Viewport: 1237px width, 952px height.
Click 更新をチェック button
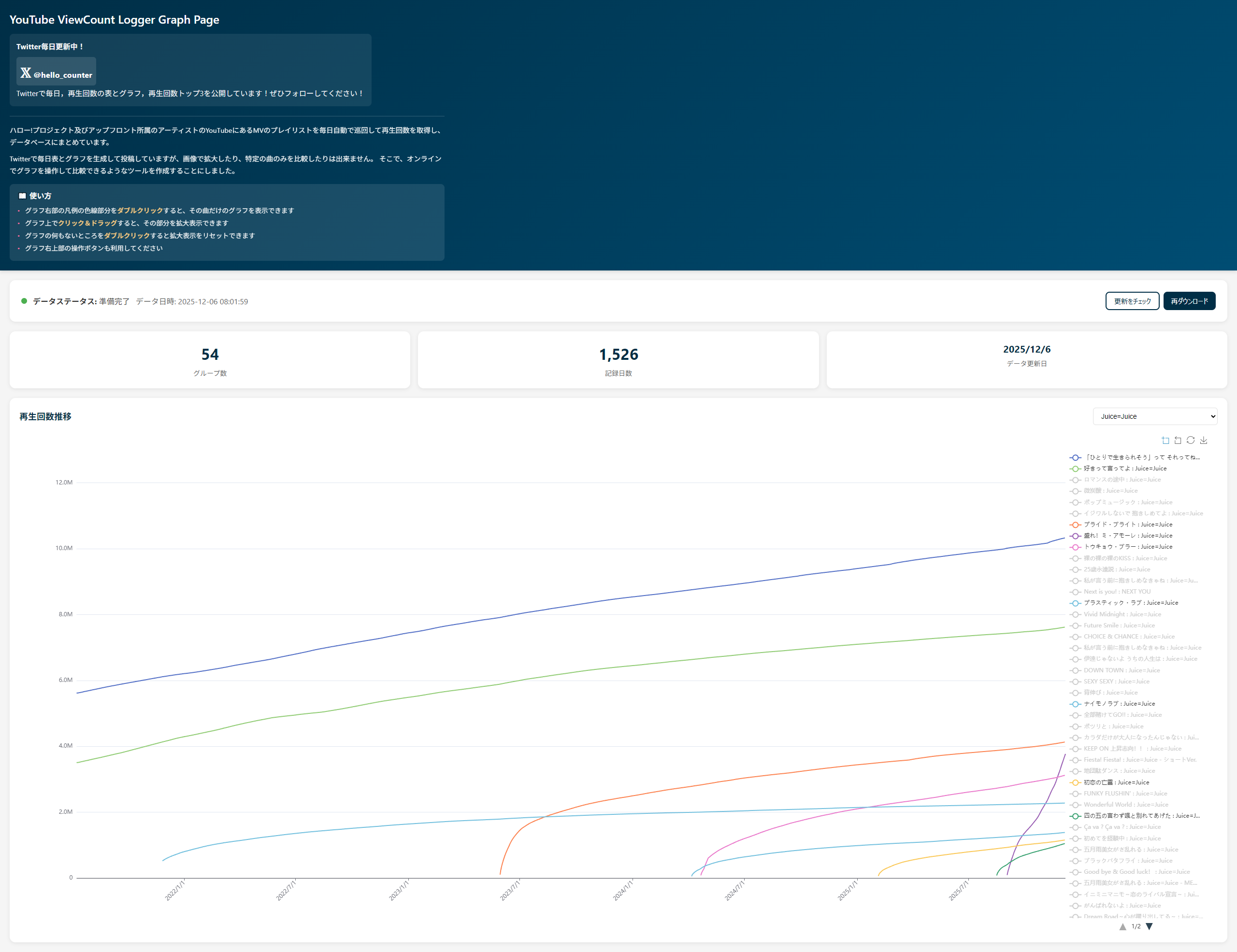1132,301
